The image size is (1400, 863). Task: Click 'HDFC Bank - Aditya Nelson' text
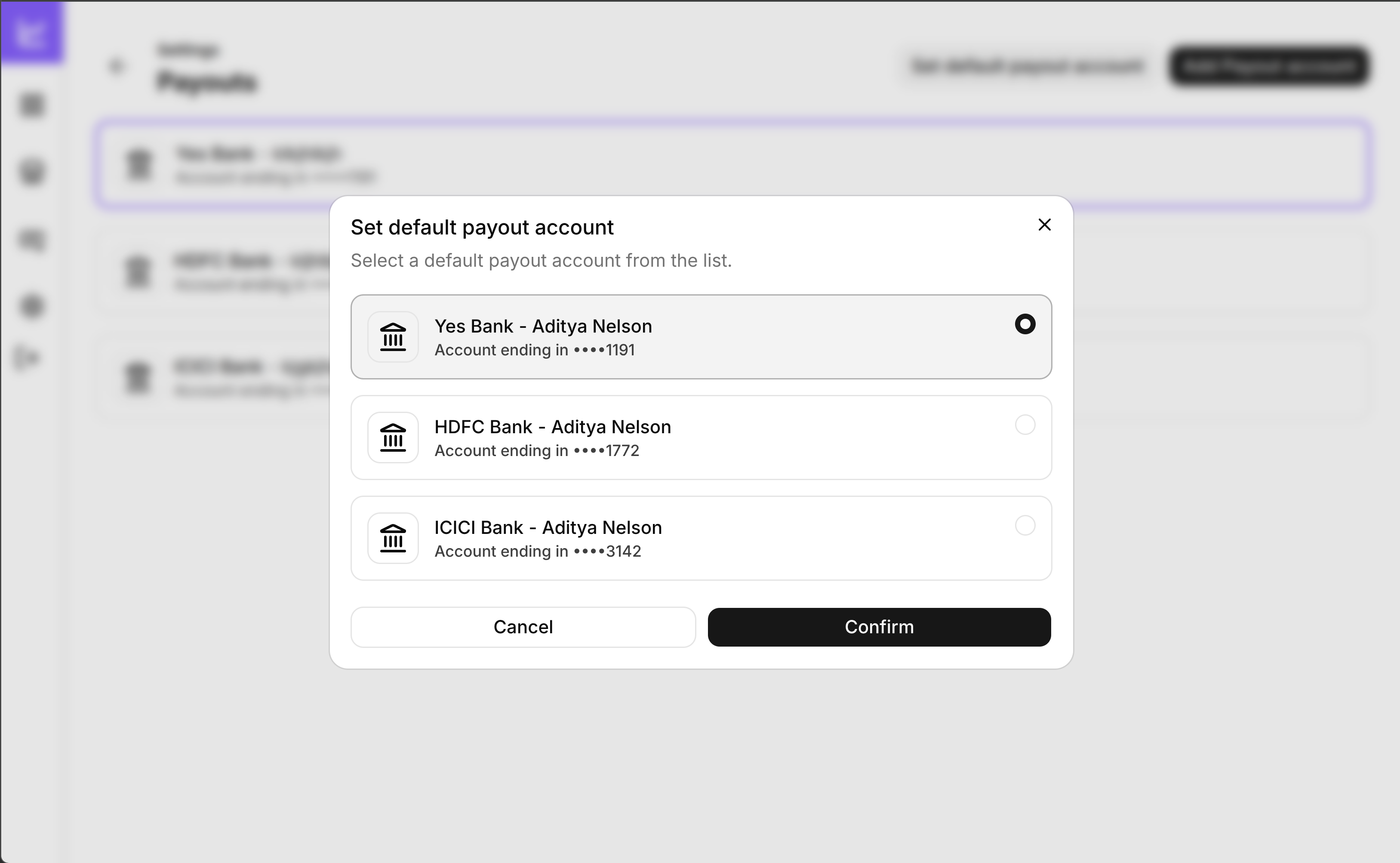tap(553, 426)
